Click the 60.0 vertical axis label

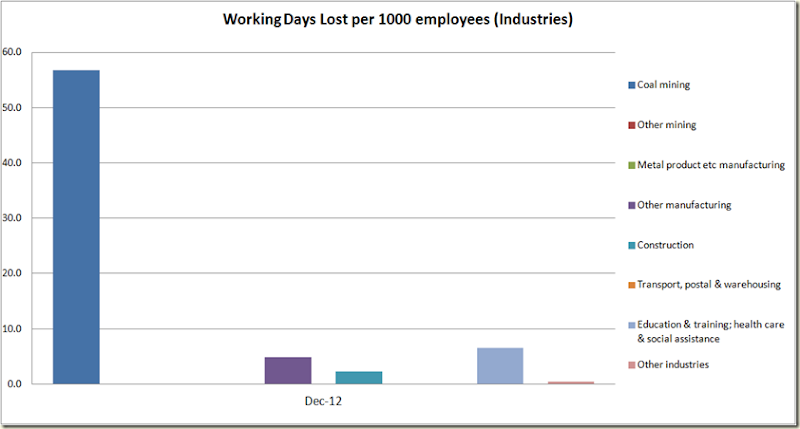(12, 52)
